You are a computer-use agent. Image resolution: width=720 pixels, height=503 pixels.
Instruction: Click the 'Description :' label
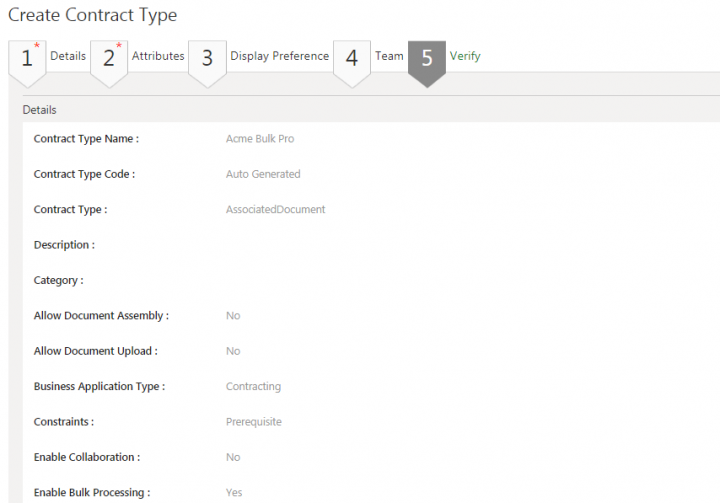pos(64,245)
